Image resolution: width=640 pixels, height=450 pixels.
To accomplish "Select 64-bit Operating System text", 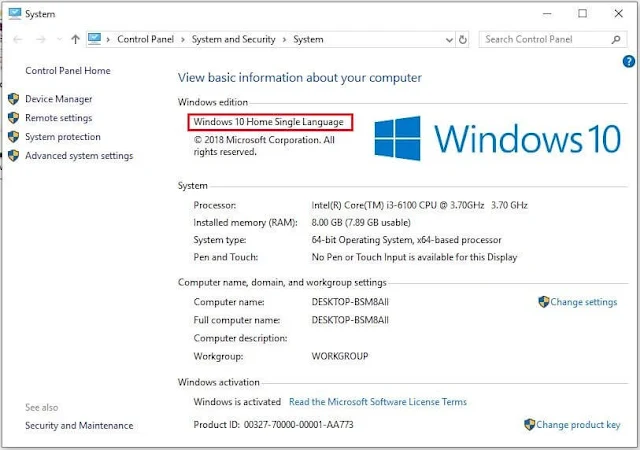I will point(407,240).
